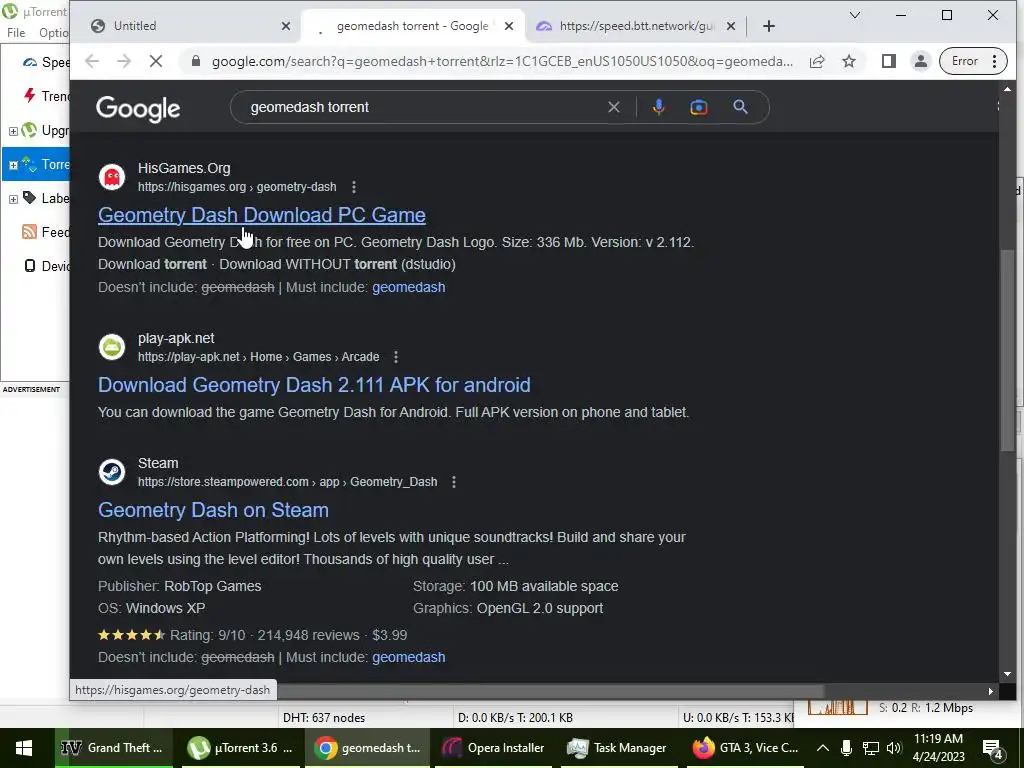This screenshot has height=768, width=1024.
Task: Open the tab search chevron in Chrome
Action: pyautogui.click(x=854, y=15)
